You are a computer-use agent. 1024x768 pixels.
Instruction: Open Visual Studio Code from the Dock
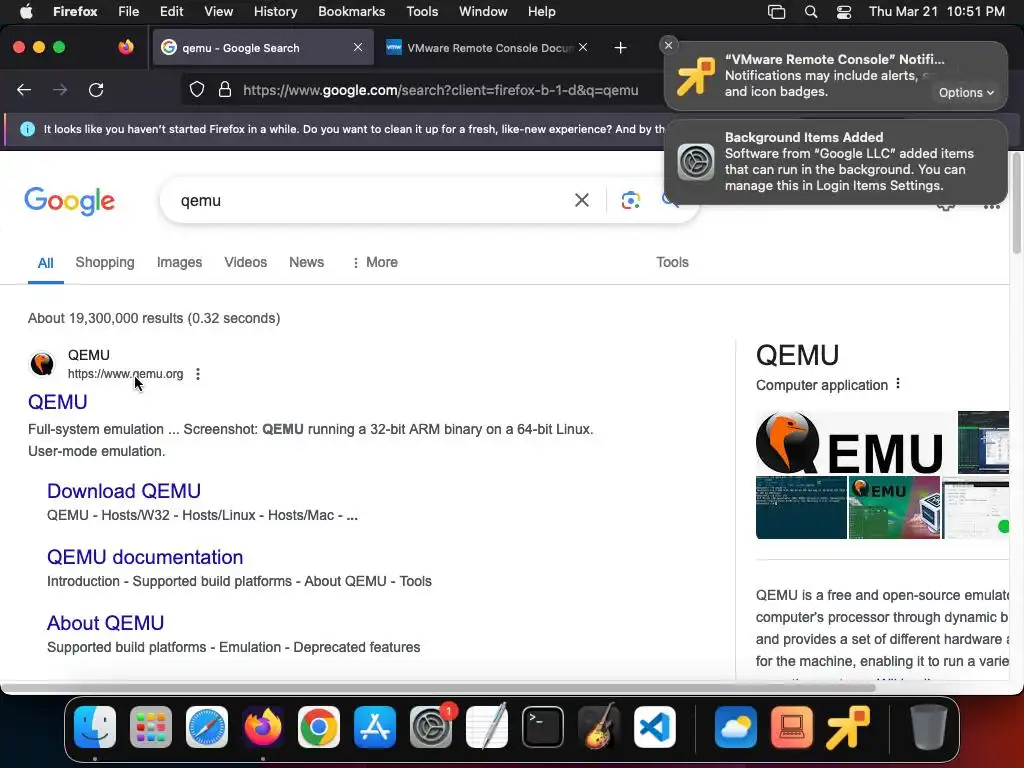(654, 727)
